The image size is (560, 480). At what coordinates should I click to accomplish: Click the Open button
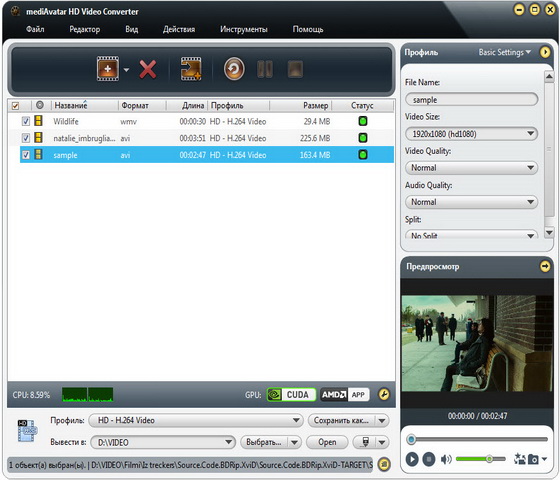pyautogui.click(x=327, y=442)
